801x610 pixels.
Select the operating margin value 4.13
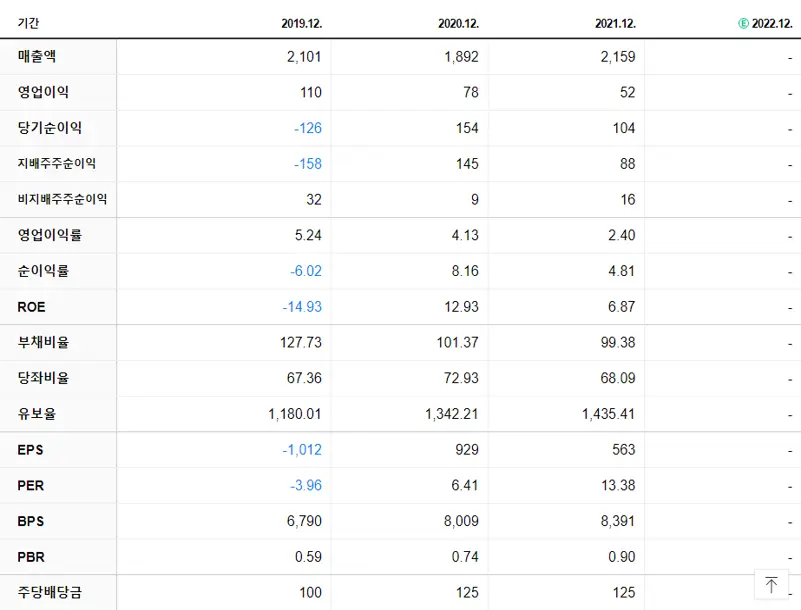click(x=465, y=236)
